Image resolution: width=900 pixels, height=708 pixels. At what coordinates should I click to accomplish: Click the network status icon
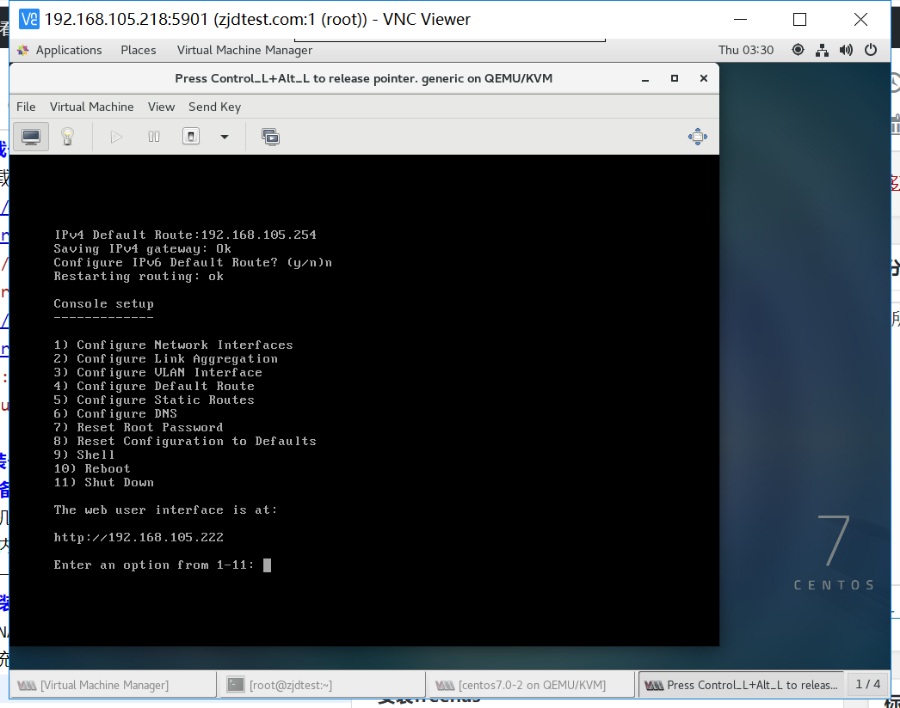click(823, 50)
